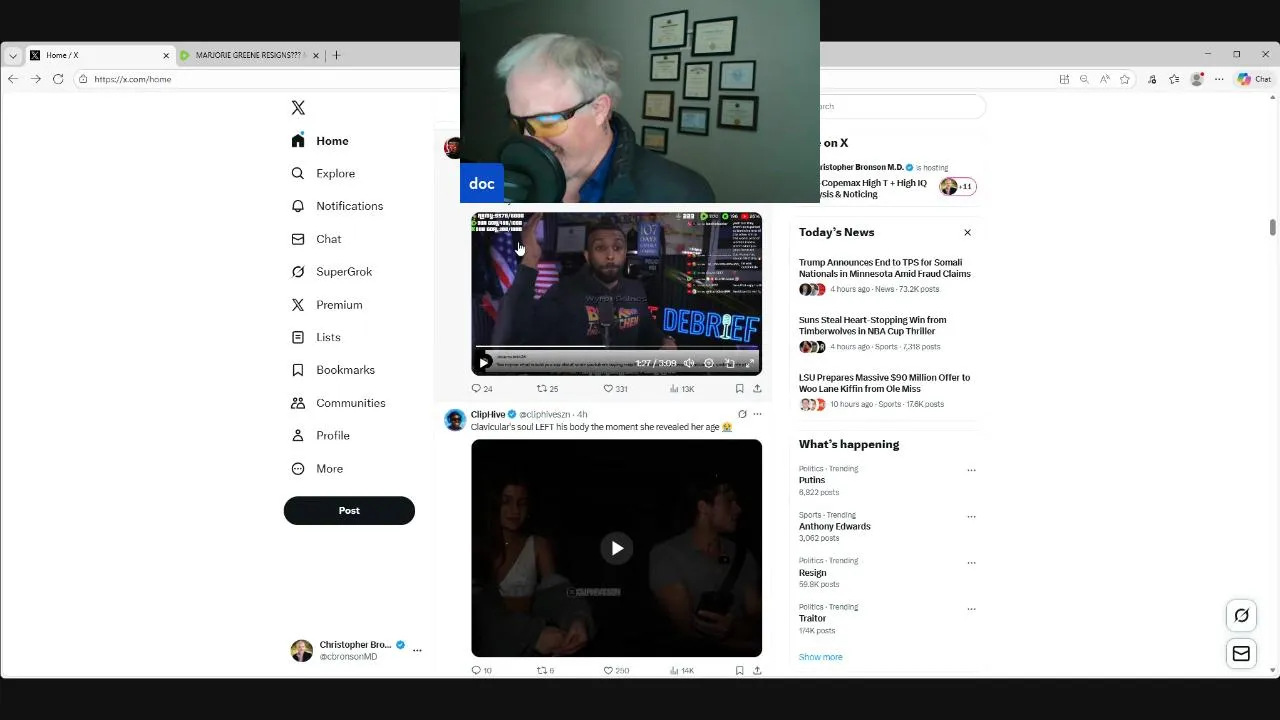Open the tab actions dropdown in the title bar
1280x720 pixels.
[x=13, y=56]
